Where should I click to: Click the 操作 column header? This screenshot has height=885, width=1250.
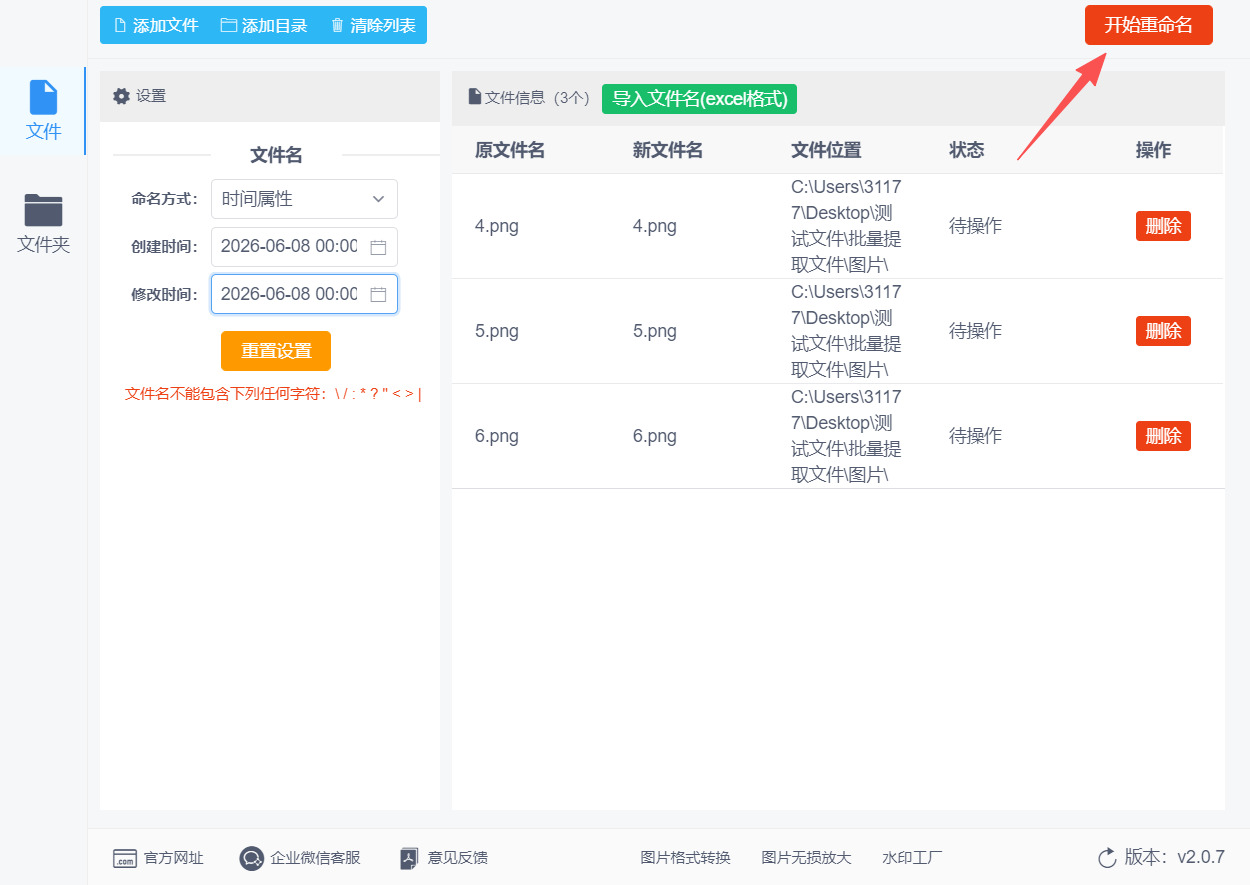pyautogui.click(x=1154, y=150)
